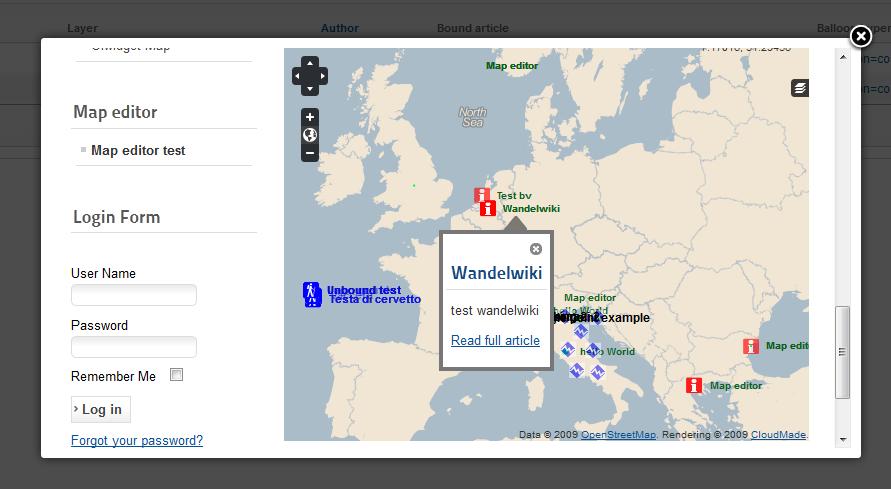Open the Read full article link
The width and height of the screenshot is (891, 489).
[495, 340]
